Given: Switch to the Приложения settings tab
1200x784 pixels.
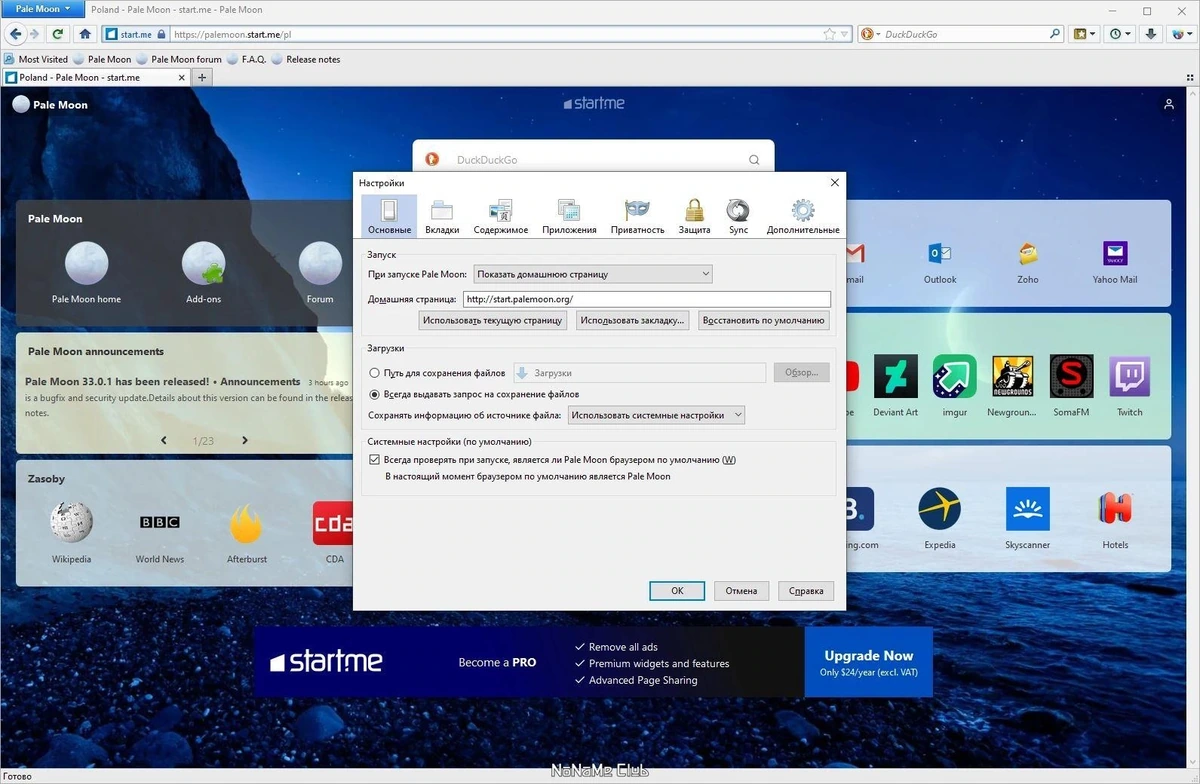Looking at the screenshot, I should (569, 215).
